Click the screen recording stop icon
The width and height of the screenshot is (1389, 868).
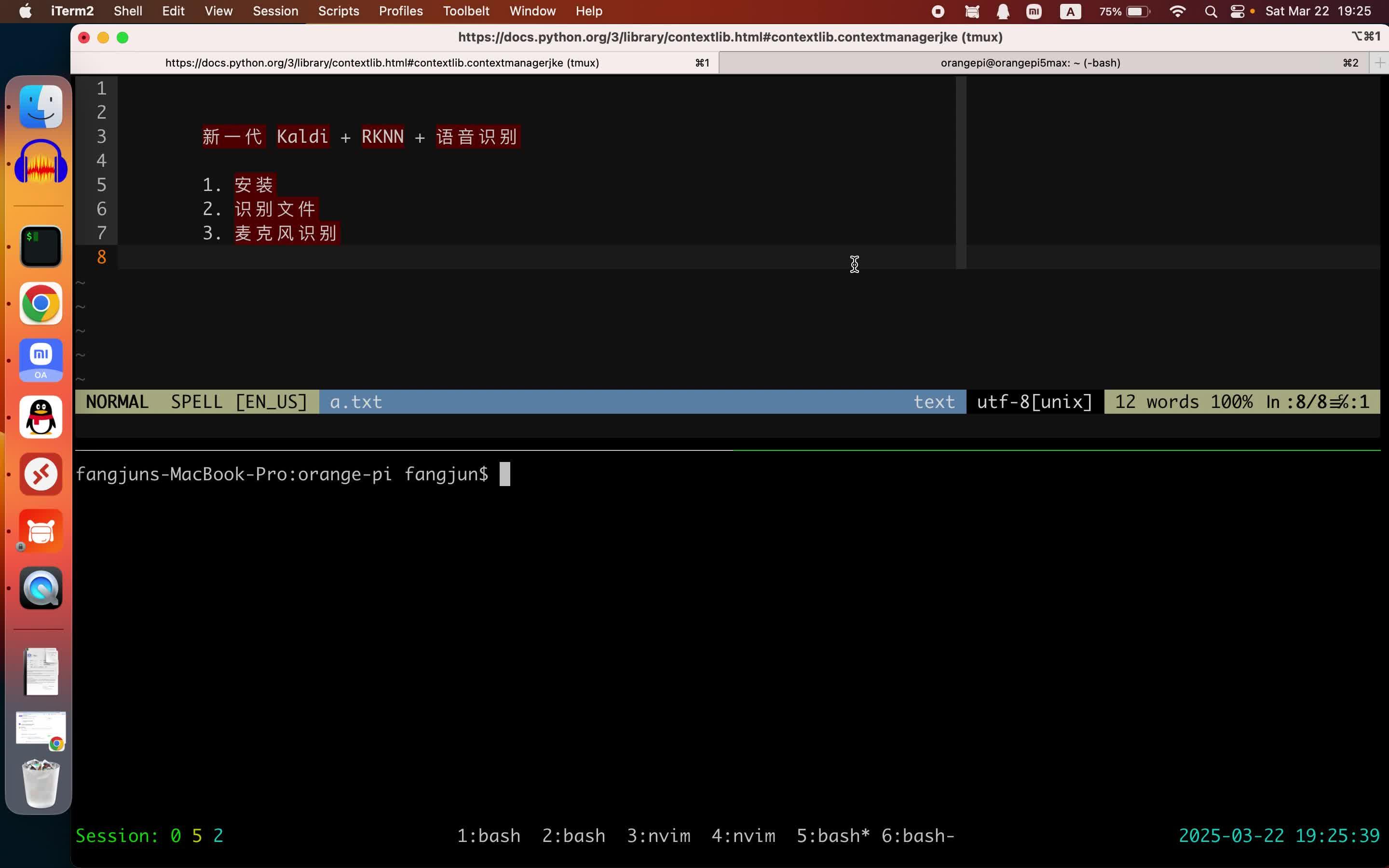coord(938,12)
